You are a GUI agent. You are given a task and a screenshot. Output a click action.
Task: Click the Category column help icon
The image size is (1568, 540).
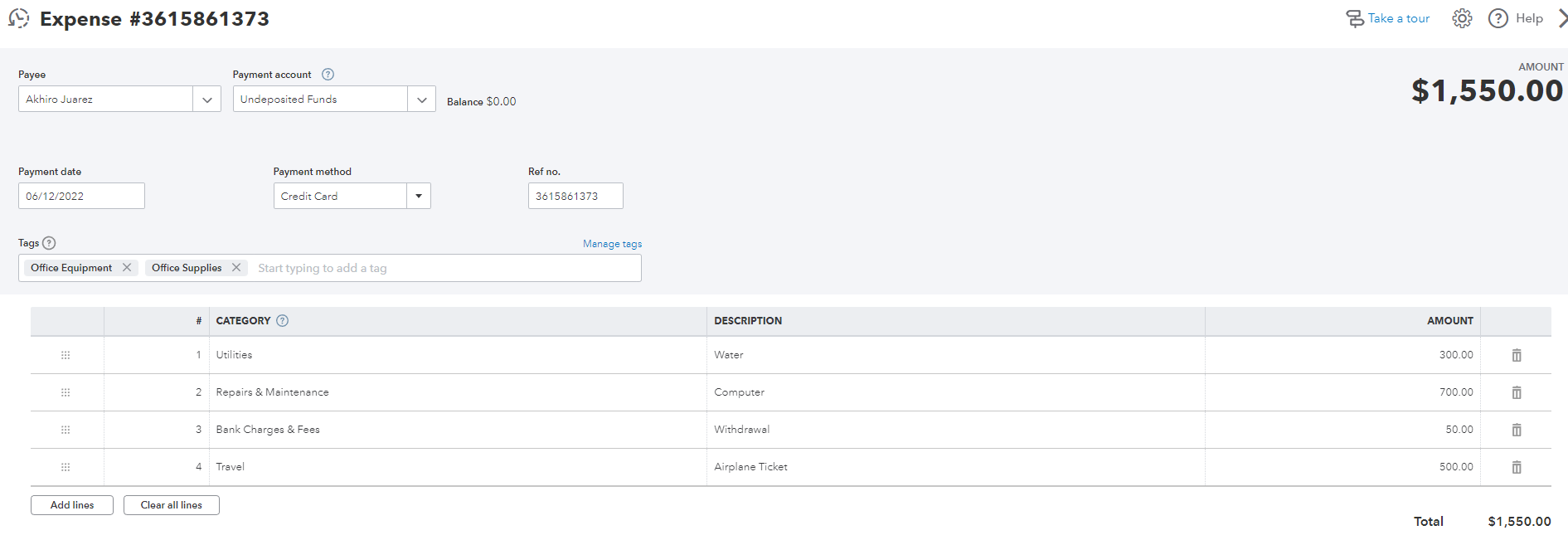(282, 321)
